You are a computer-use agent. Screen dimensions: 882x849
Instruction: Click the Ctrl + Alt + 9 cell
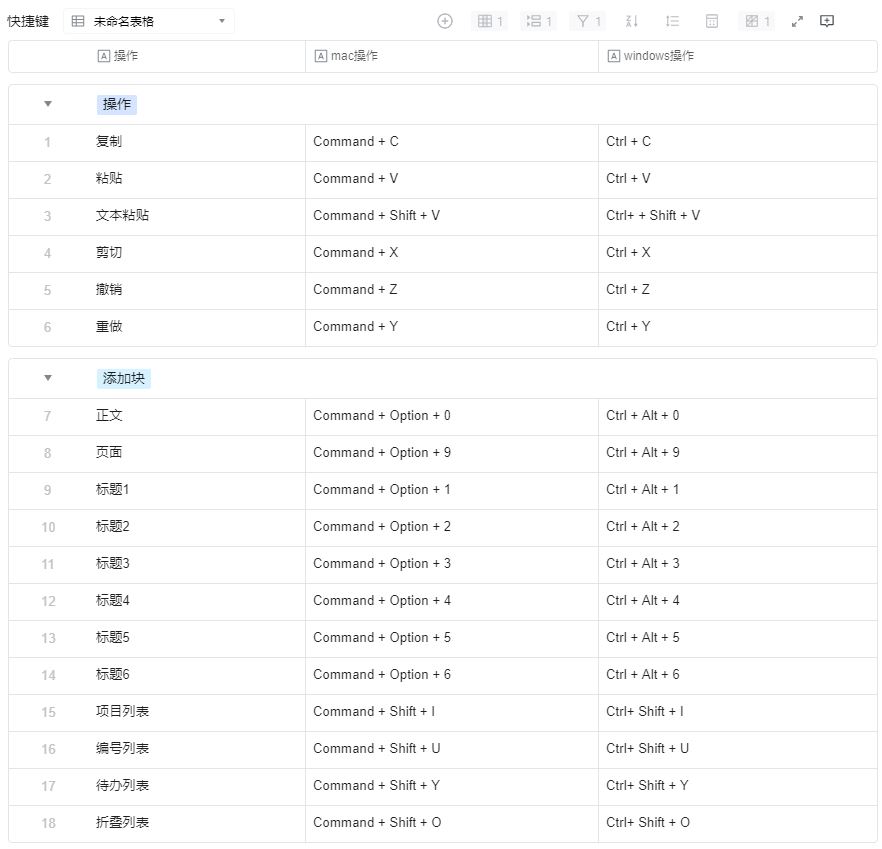tap(737, 453)
